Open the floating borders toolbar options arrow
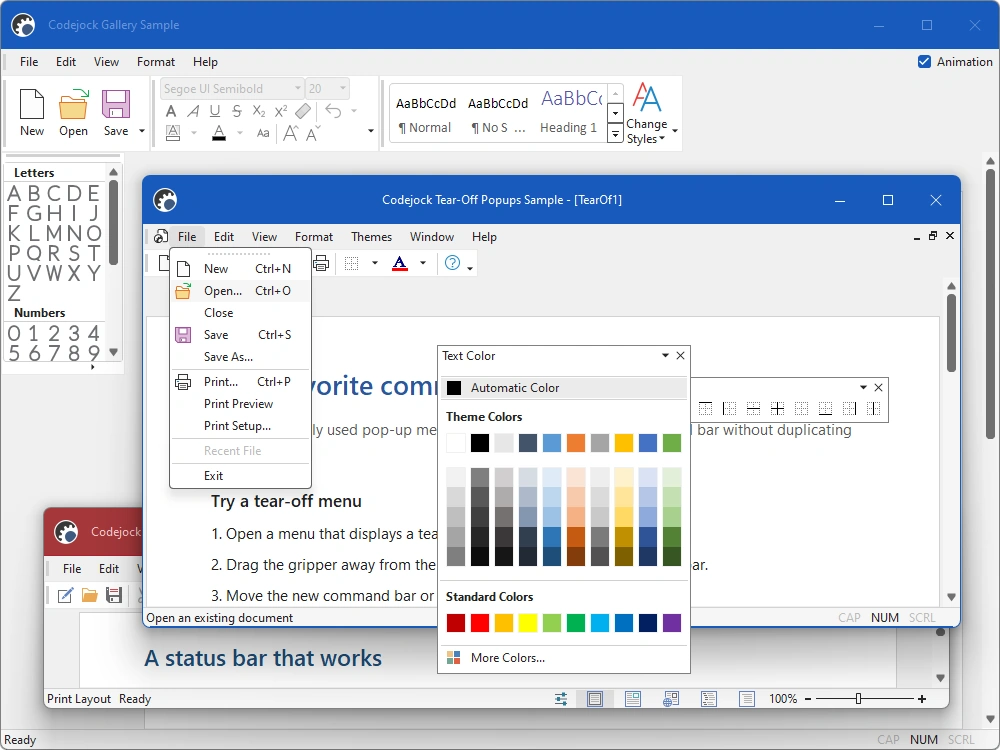Viewport: 1000px width, 750px height. click(863, 387)
